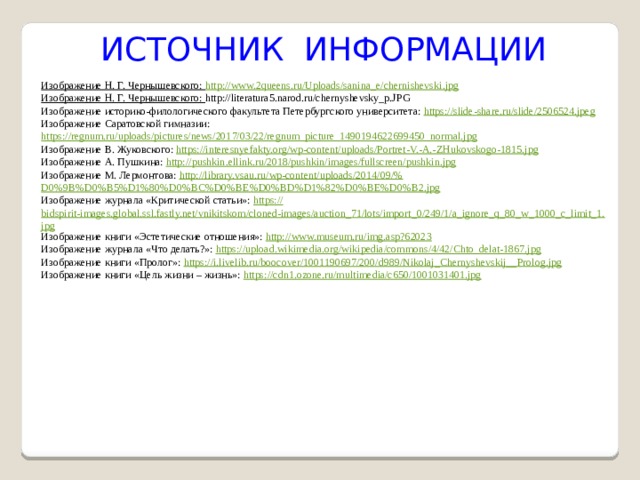The image size is (640, 480).
Task: Open the upload.wikimedia.org Chto_delat-1867.jpg link
Action: [x=378, y=249]
